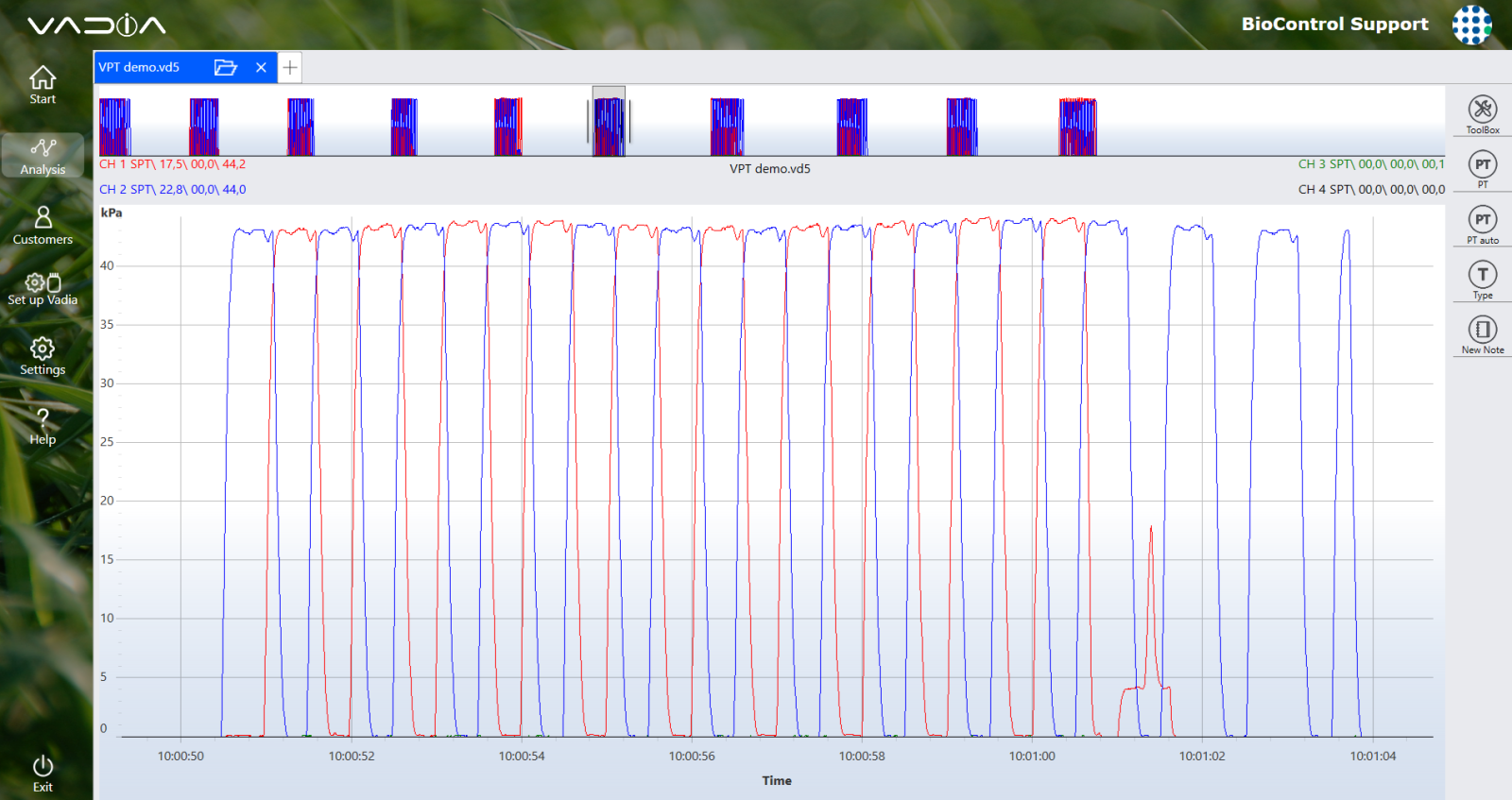Open the Analysis section in sidebar
Viewport: 1512px width, 800px height.
[x=43, y=156]
